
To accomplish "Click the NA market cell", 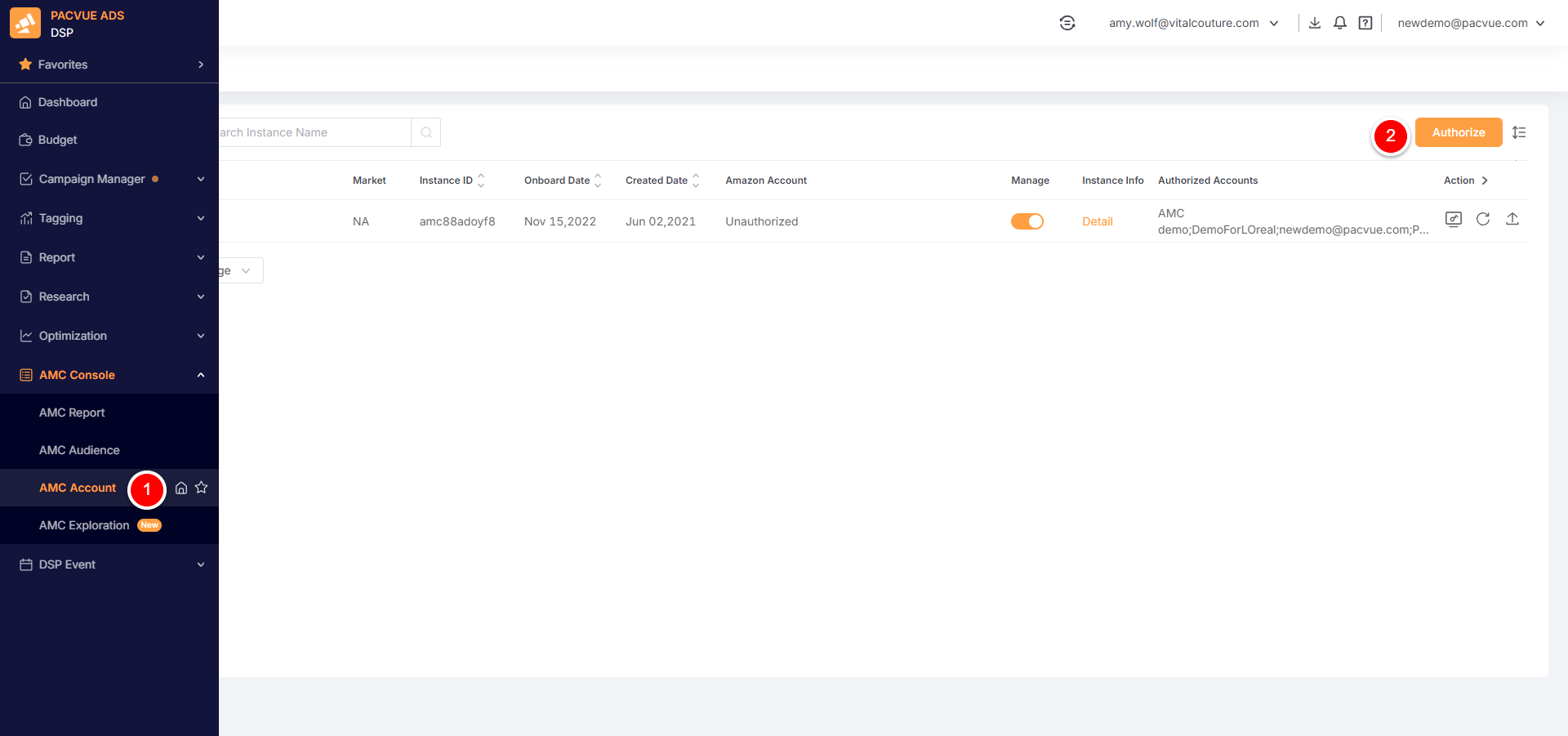I will point(361,221).
